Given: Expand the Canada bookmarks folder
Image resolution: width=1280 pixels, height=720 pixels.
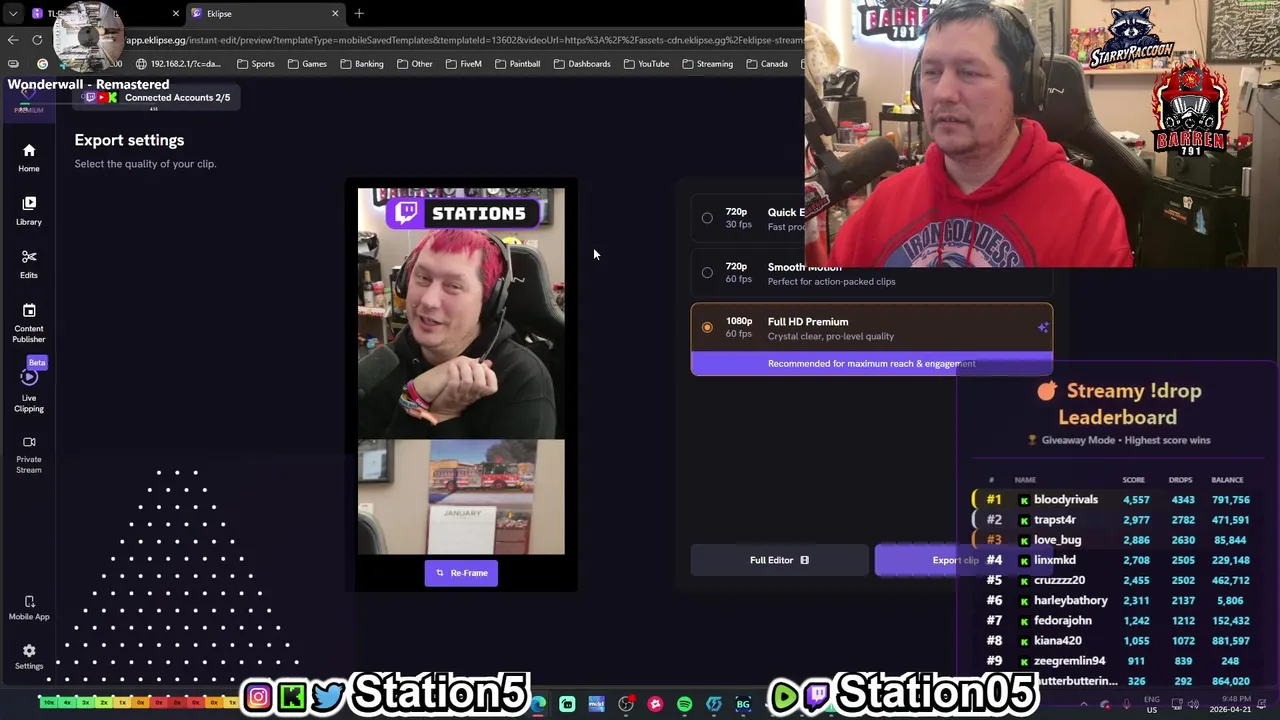Looking at the screenshot, I should tap(766, 64).
